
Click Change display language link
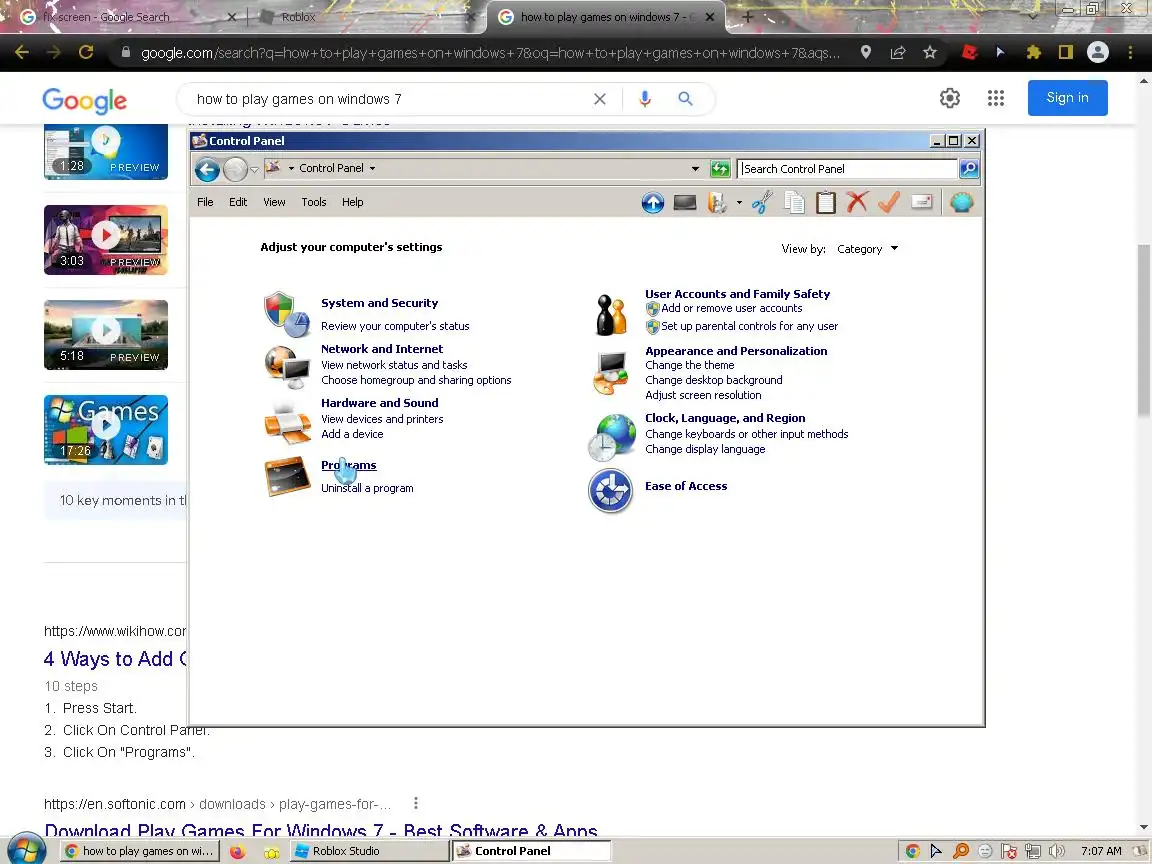pos(705,449)
